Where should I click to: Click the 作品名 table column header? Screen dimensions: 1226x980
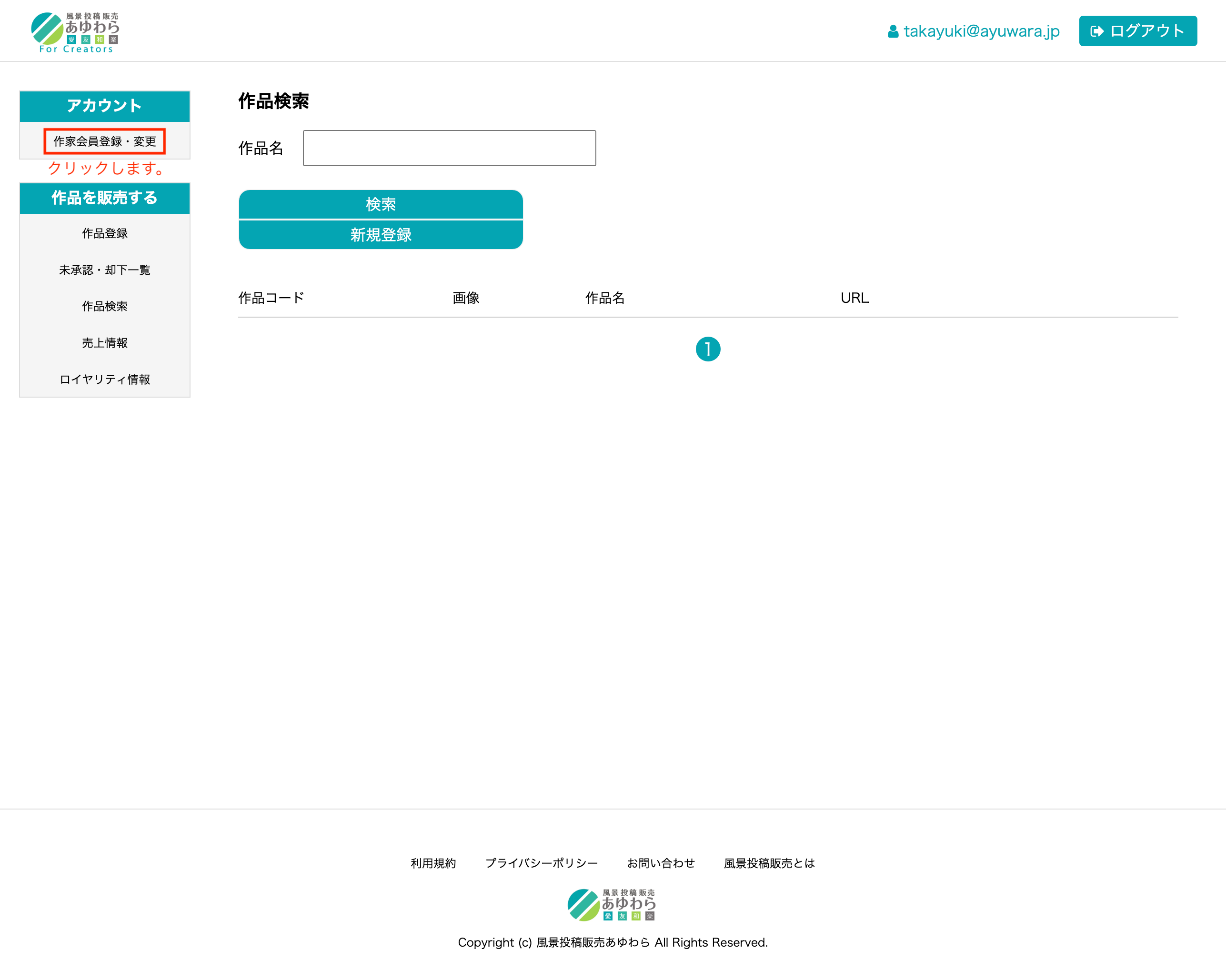coord(605,297)
